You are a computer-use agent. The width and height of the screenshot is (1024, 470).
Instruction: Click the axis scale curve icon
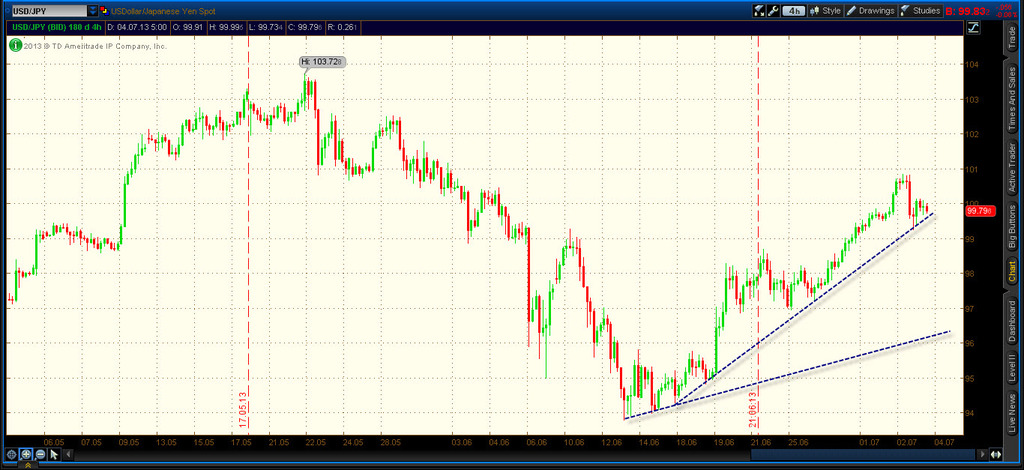(973, 27)
